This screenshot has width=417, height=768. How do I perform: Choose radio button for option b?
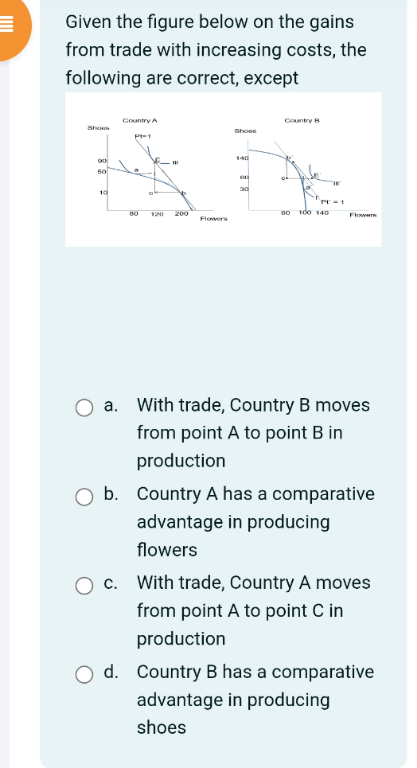tap(84, 497)
